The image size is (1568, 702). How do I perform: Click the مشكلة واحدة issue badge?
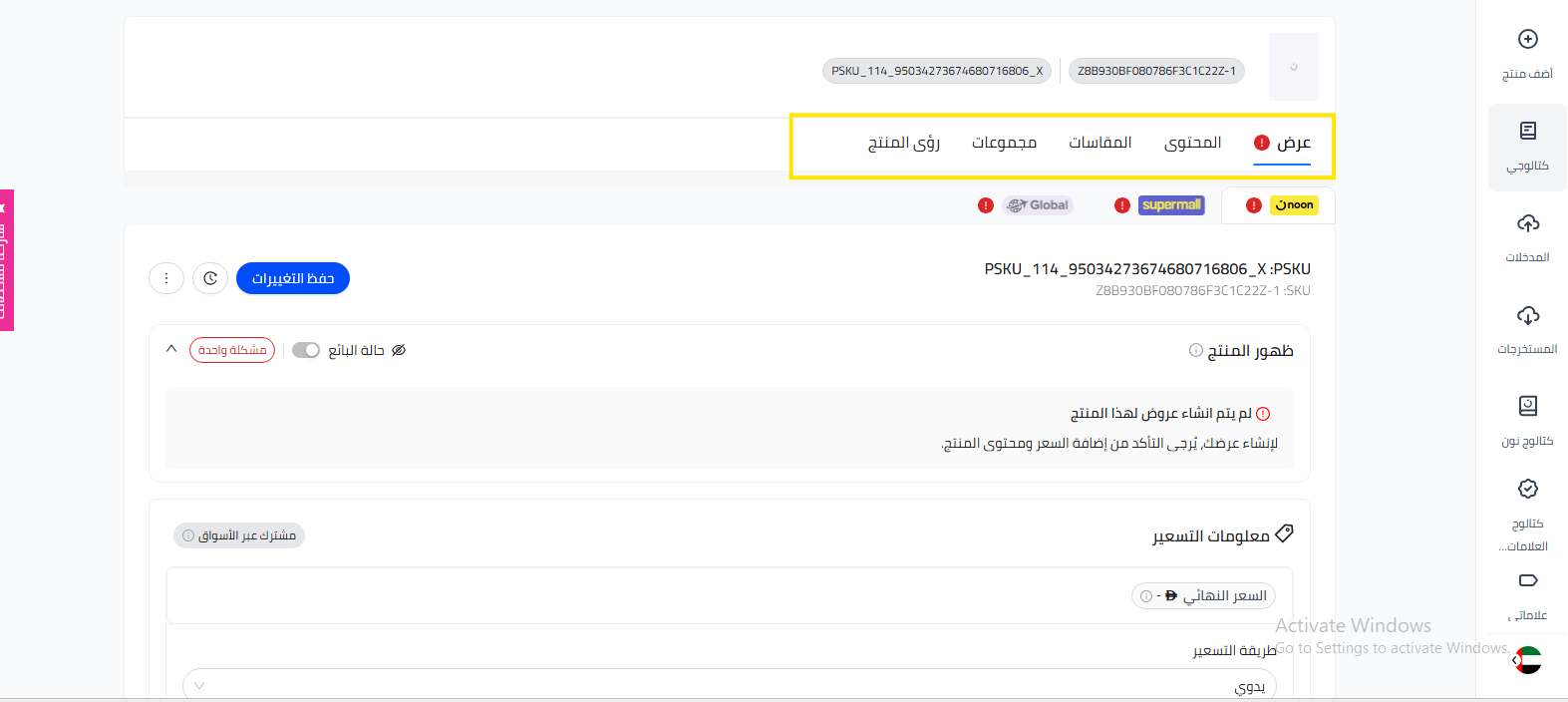pyautogui.click(x=232, y=350)
